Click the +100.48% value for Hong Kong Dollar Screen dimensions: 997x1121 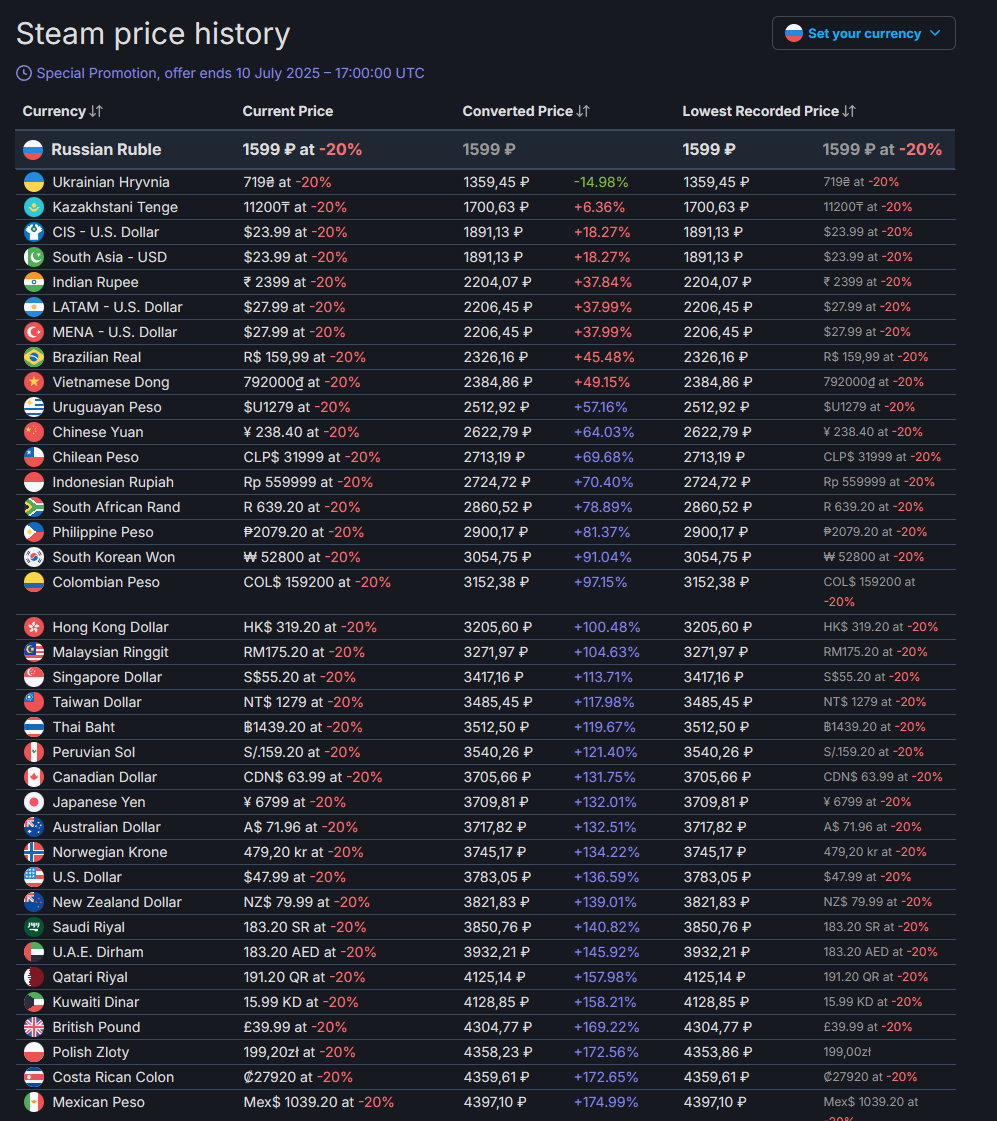pos(607,628)
